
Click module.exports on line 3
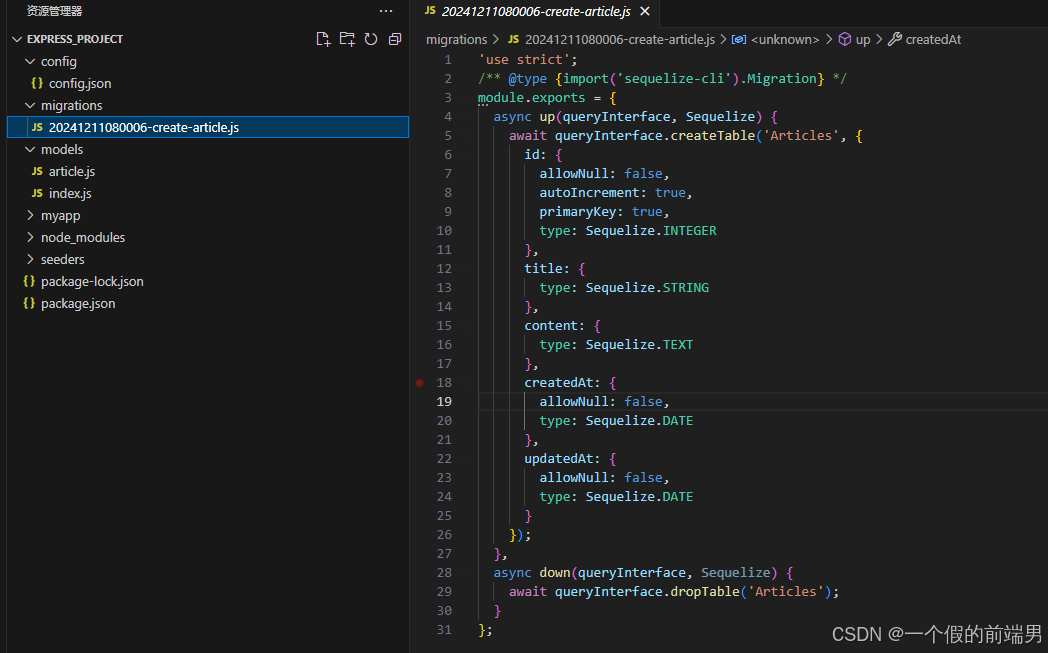[531, 98]
